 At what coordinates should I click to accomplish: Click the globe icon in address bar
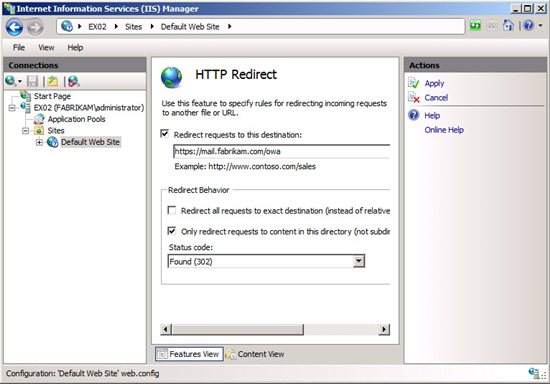tap(67, 26)
